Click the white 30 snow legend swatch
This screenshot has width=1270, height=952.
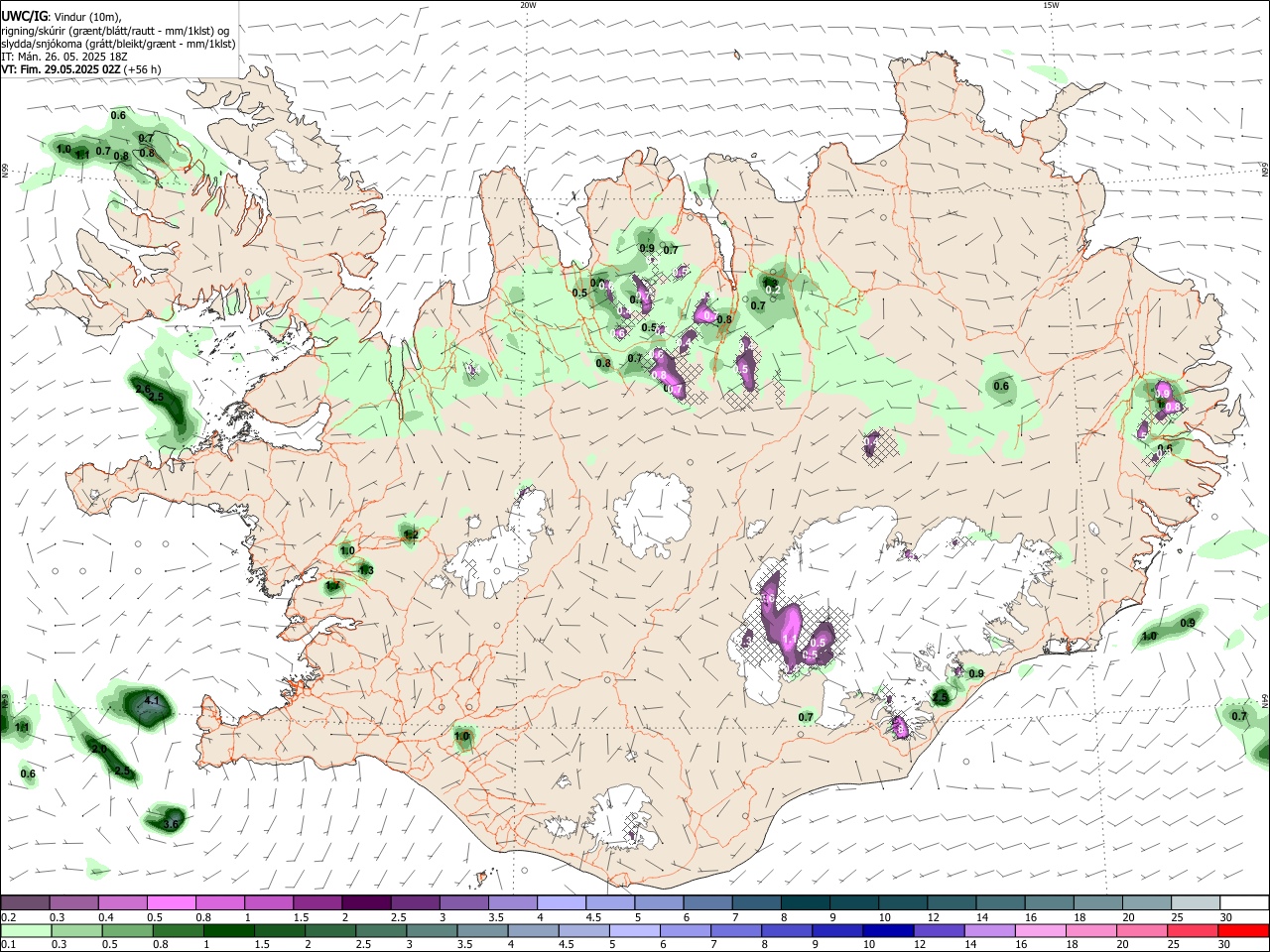coord(1242,902)
